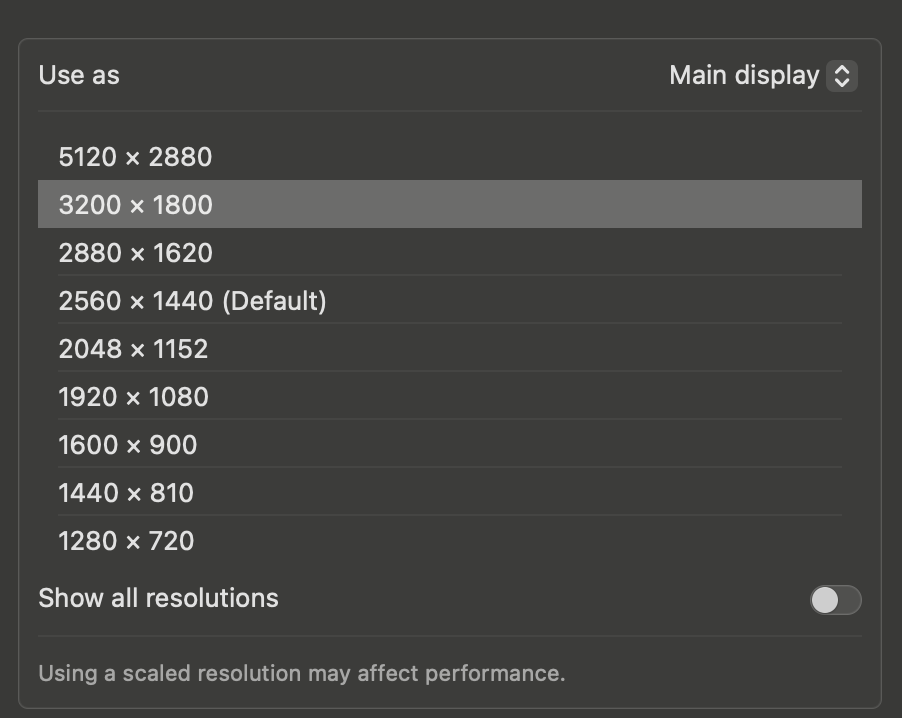Select the 2880 × 1620 resolution
Screen dimensions: 902x718
pos(134,253)
